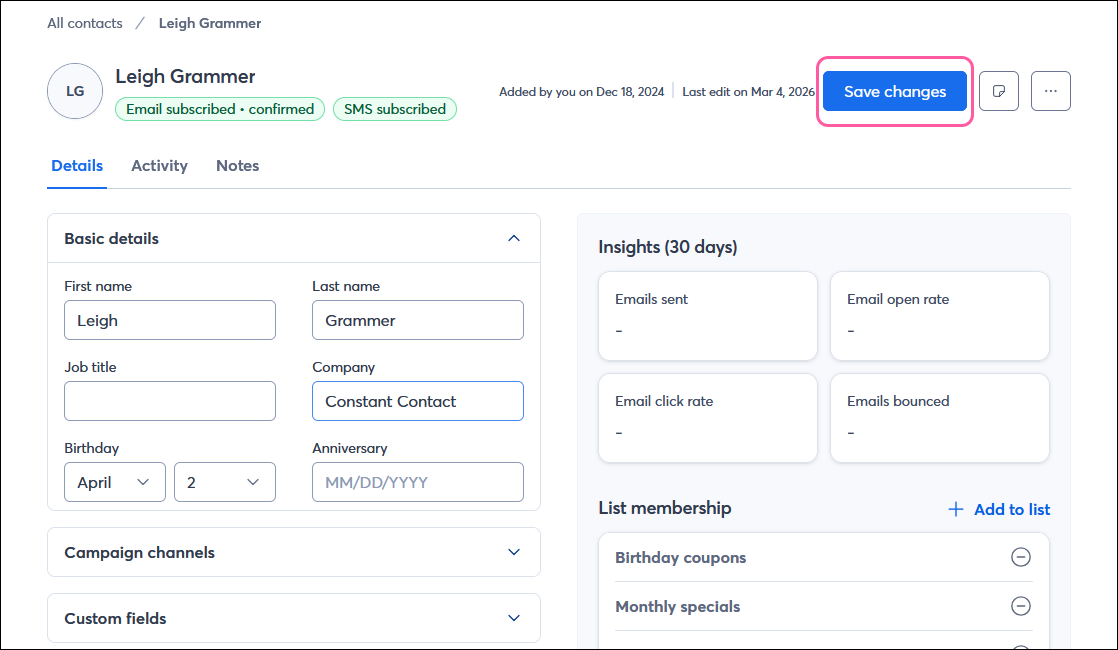Select the Details tab
1118x650 pixels.
coord(77,166)
